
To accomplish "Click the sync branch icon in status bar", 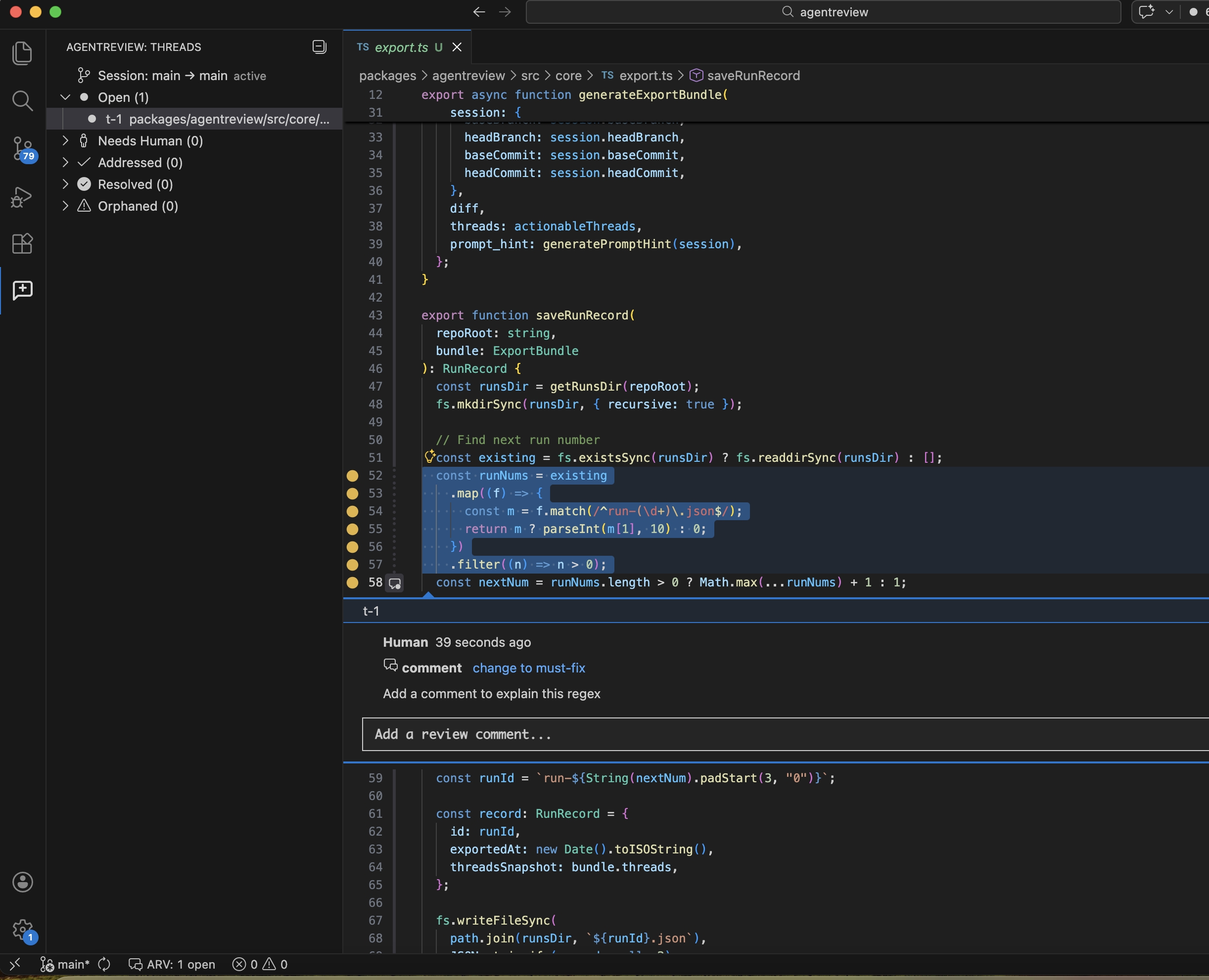I will click(x=104, y=964).
